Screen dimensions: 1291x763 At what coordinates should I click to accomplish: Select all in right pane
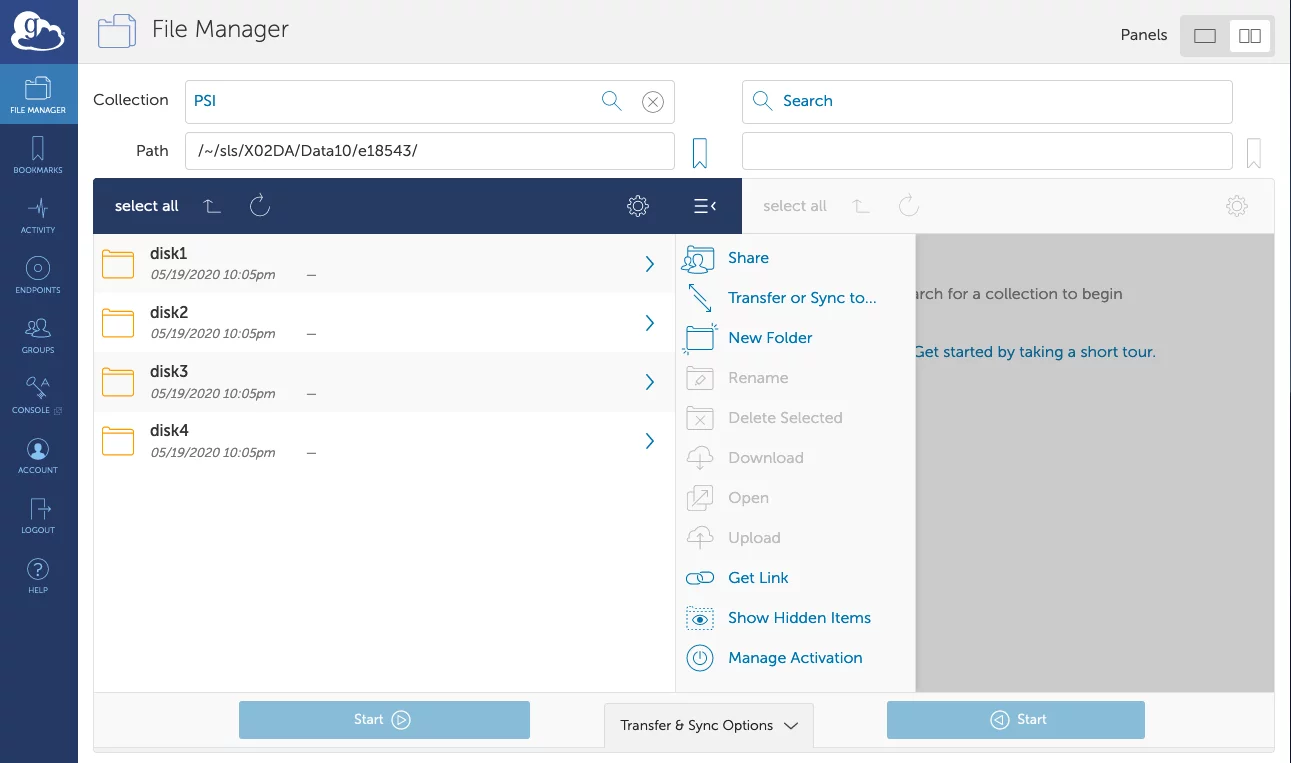(x=795, y=206)
